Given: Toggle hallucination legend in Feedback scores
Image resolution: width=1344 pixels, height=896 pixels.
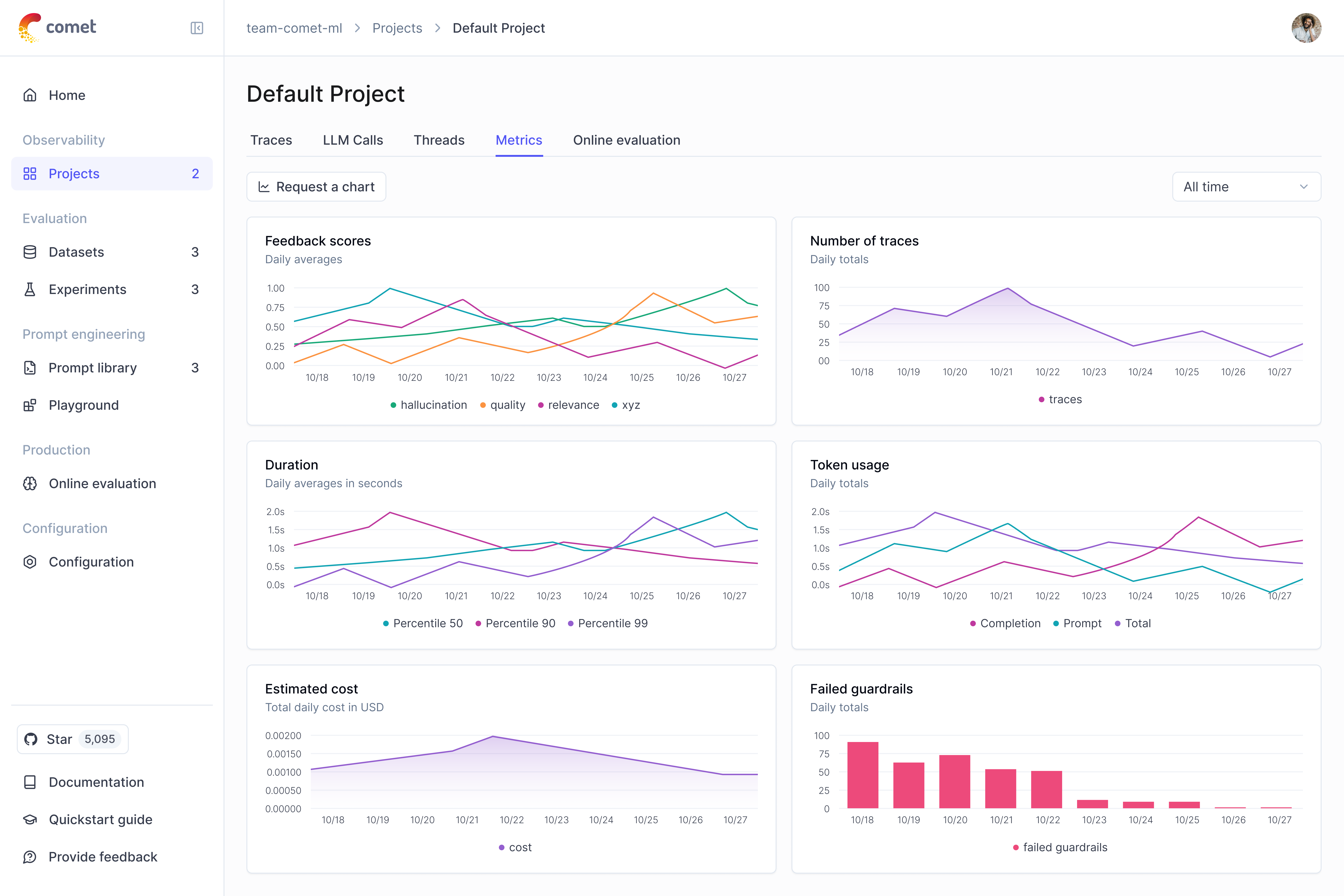Looking at the screenshot, I should [429, 405].
